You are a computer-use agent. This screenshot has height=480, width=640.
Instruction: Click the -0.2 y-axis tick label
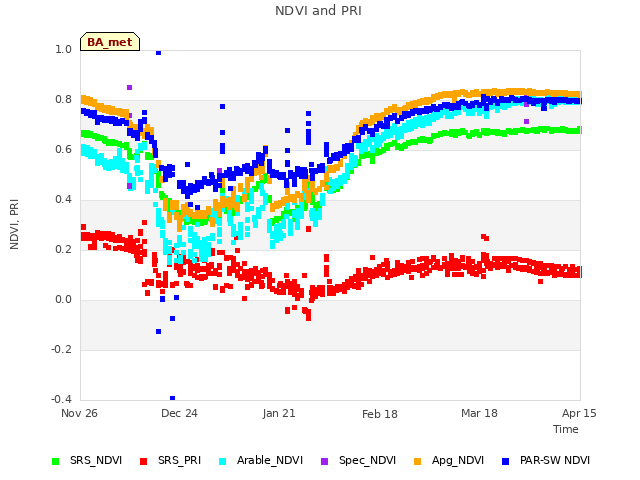click(61, 349)
